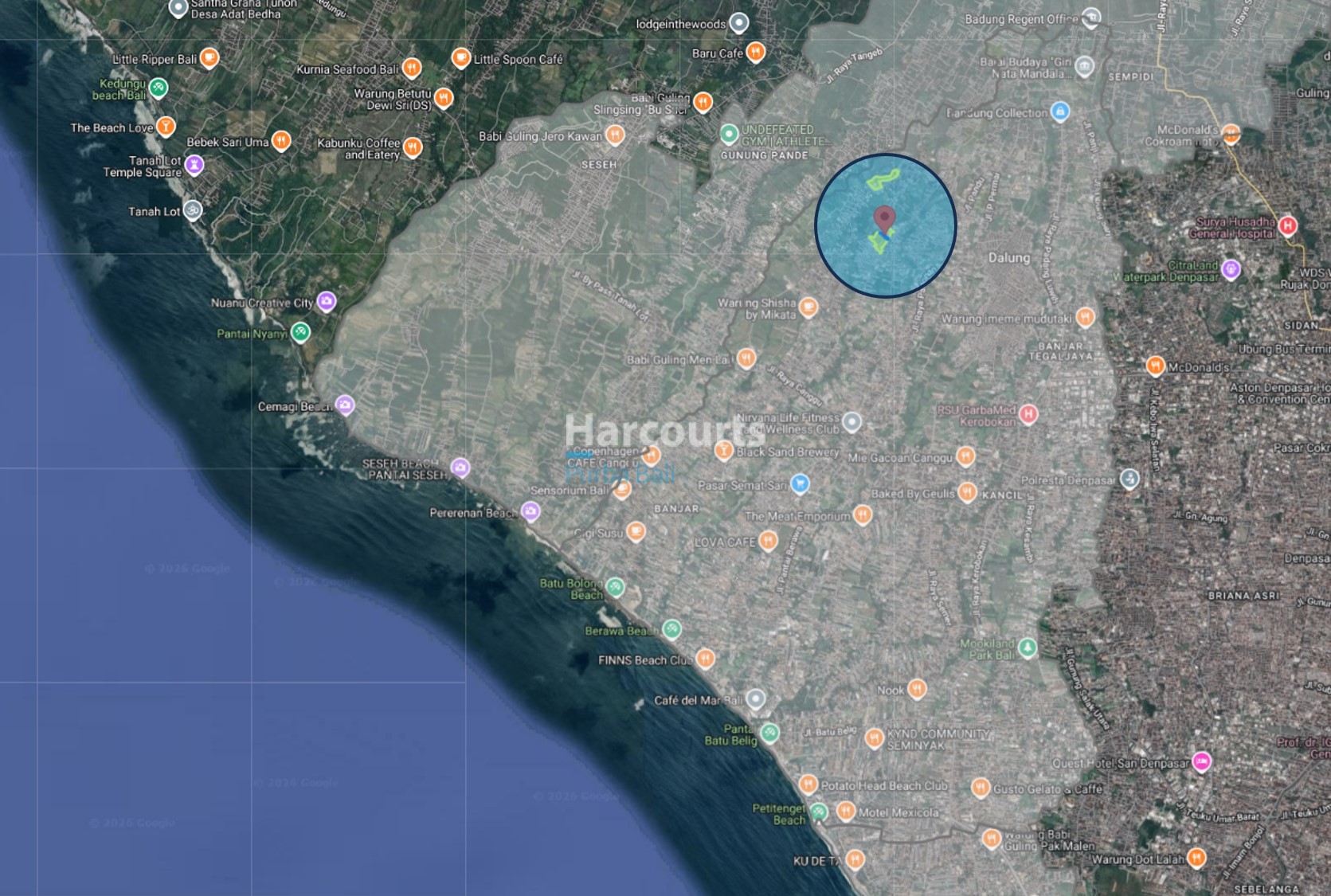Image resolution: width=1331 pixels, height=896 pixels.
Task: Click the Nuanu Creative City camera pin
Action: coord(326,302)
